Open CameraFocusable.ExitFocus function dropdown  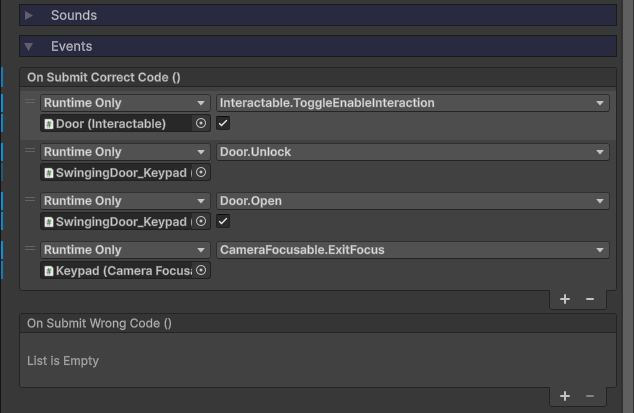[412, 250]
